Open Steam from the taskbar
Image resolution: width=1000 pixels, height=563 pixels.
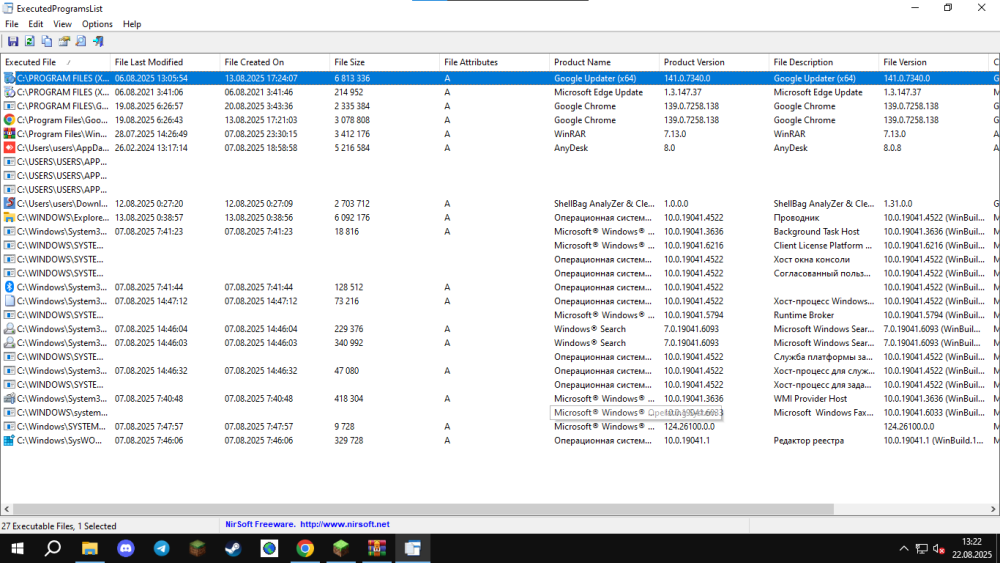click(x=233, y=548)
